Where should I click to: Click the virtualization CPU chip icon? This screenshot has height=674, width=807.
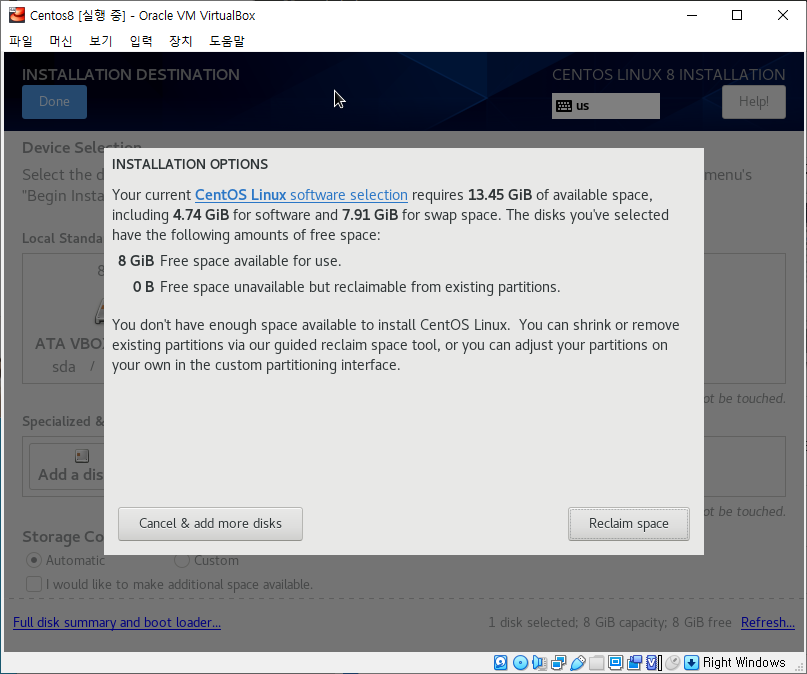point(654,662)
